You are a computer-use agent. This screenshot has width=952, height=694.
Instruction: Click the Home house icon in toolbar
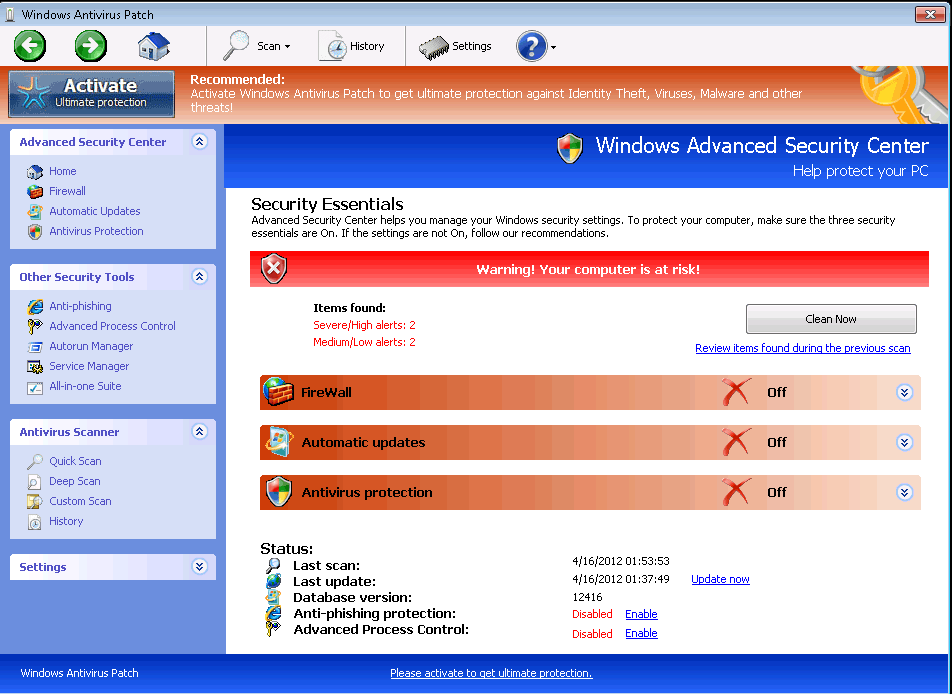[x=153, y=45]
